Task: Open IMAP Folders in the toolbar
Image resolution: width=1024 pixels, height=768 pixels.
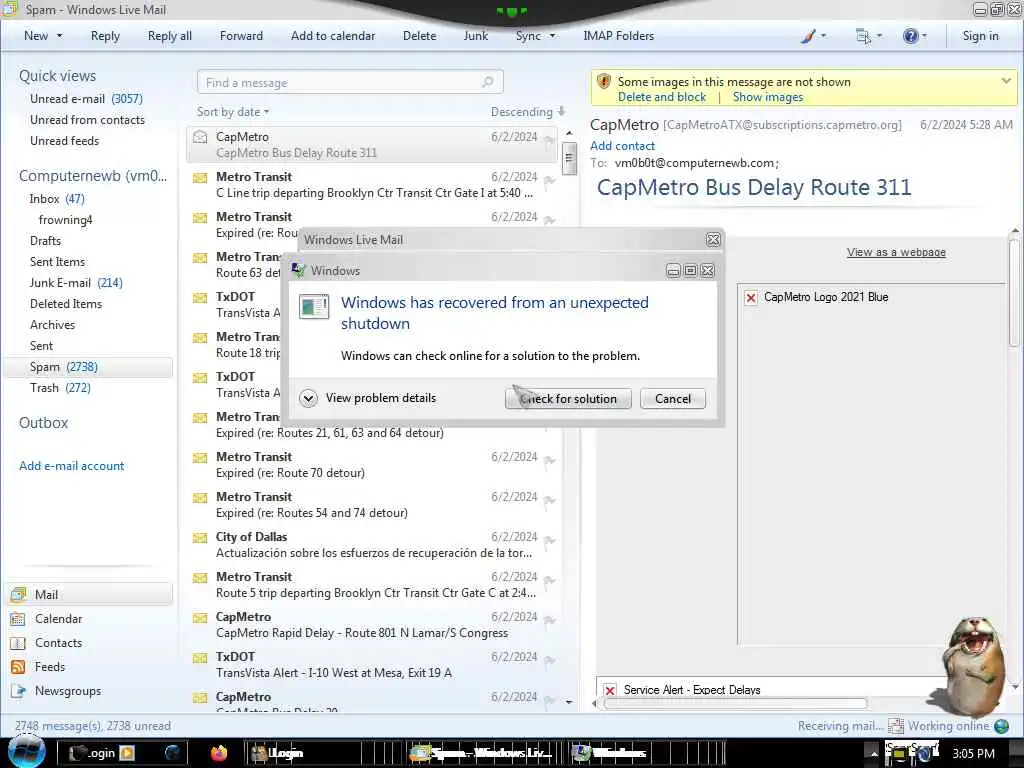Action: [618, 36]
